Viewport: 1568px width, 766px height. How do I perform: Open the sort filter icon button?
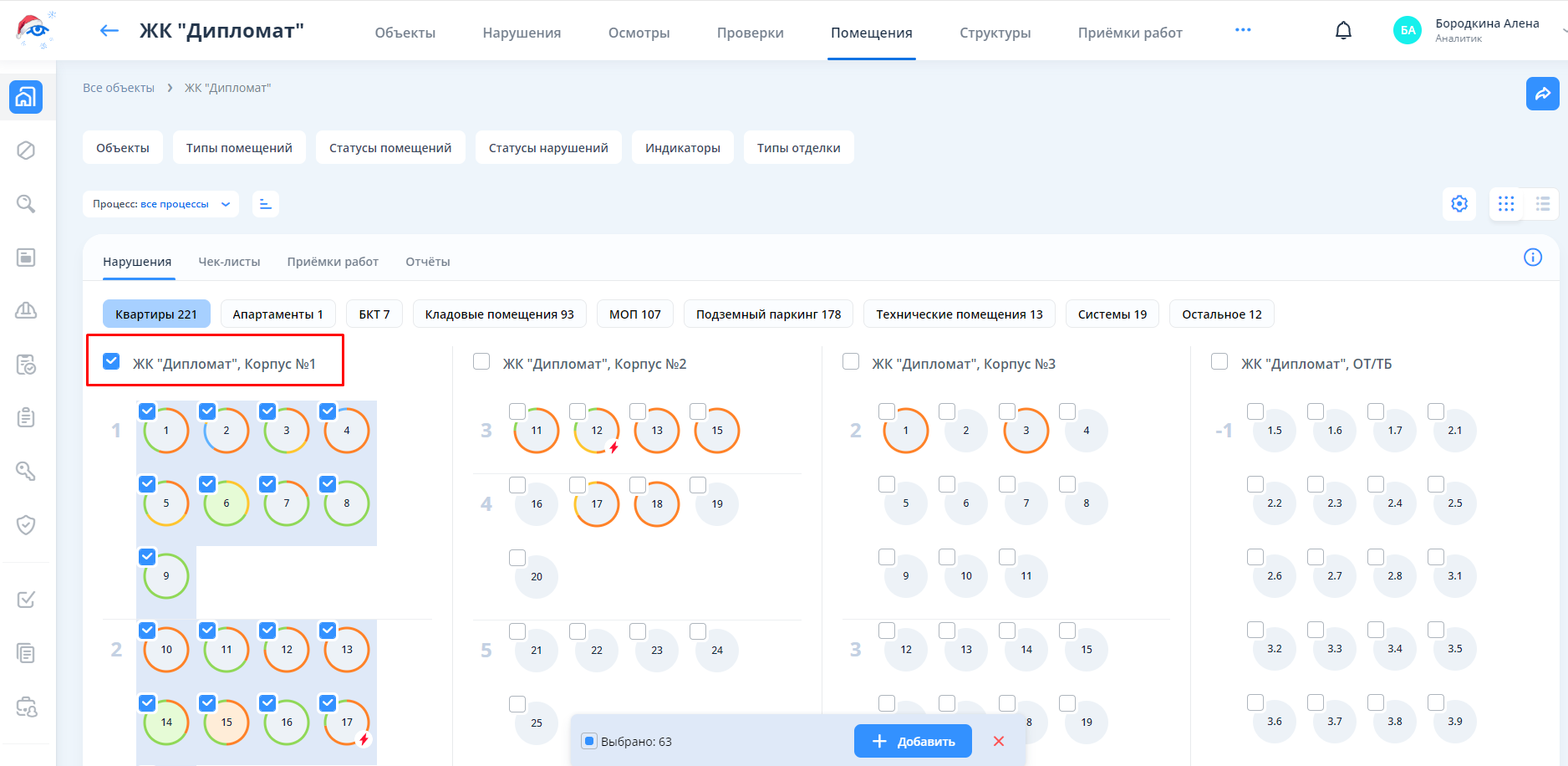[x=266, y=204]
